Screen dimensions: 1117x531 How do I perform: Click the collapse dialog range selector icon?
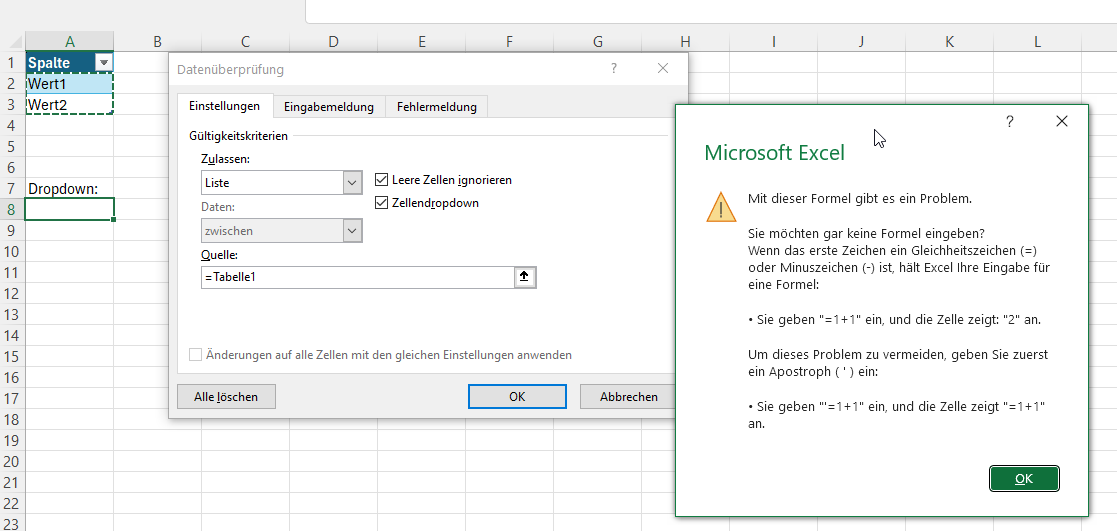point(524,277)
